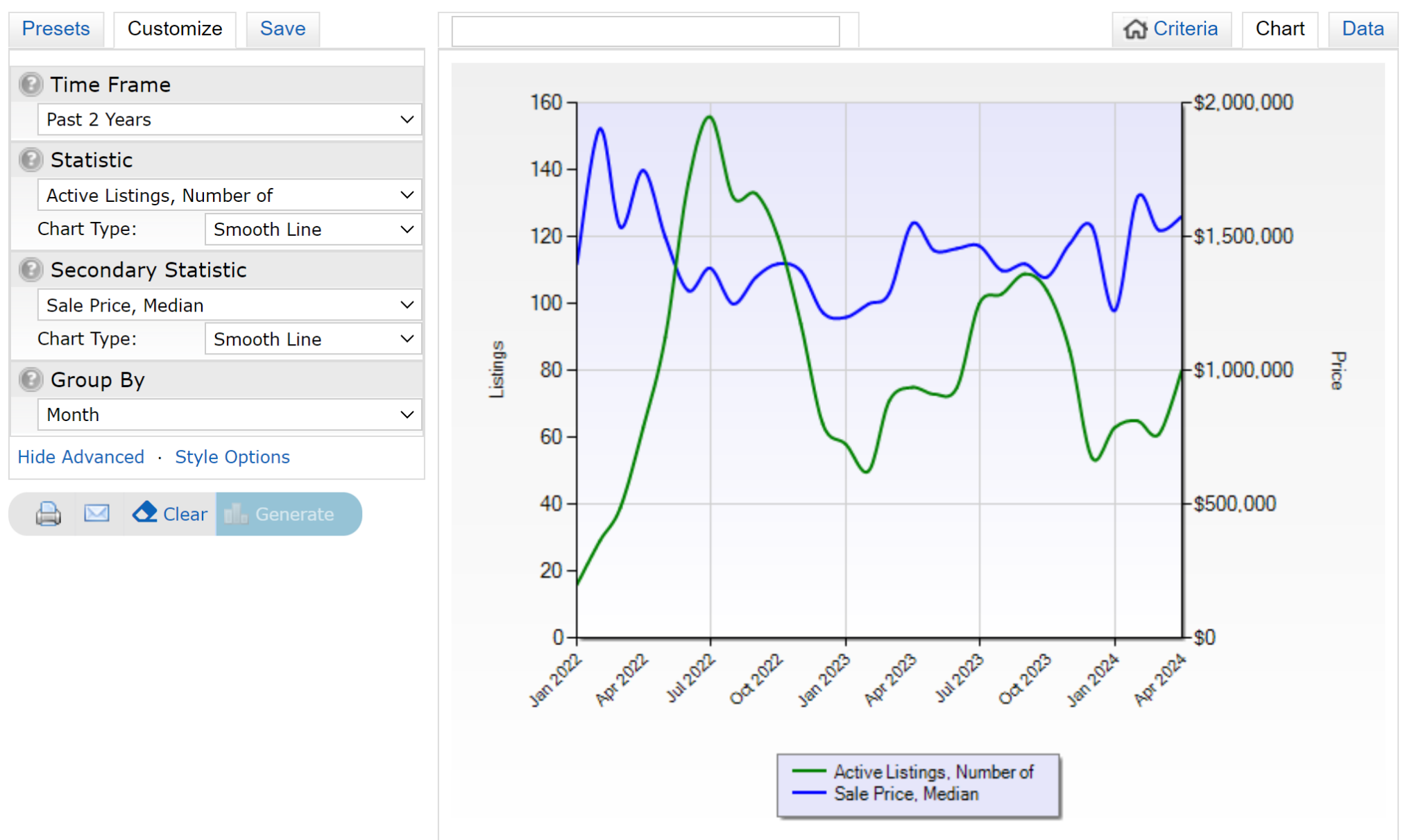Open the Group By Month dropdown
1421x840 pixels.
[x=229, y=414]
